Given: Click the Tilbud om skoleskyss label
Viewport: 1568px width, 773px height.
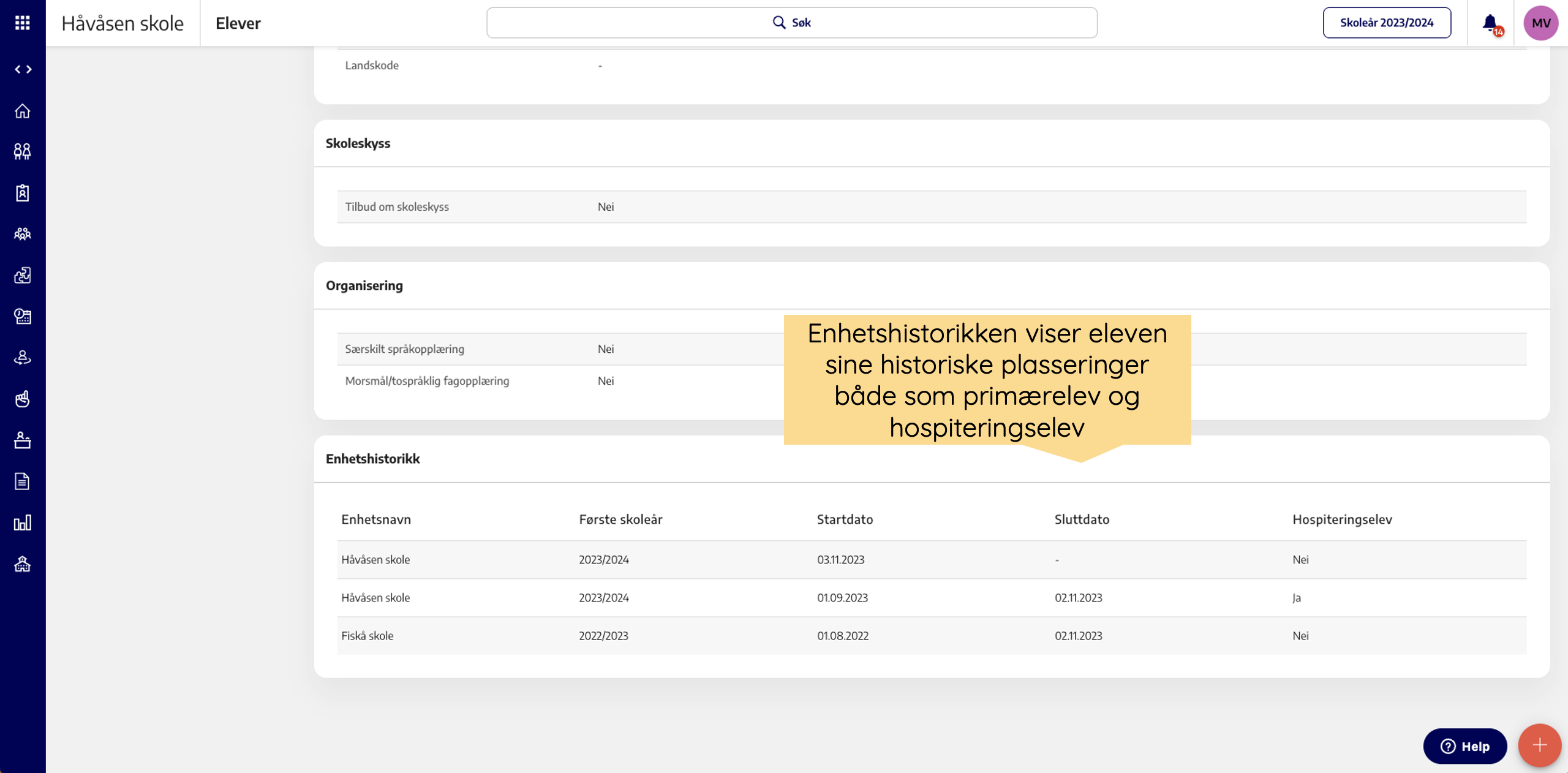Looking at the screenshot, I should click(397, 207).
